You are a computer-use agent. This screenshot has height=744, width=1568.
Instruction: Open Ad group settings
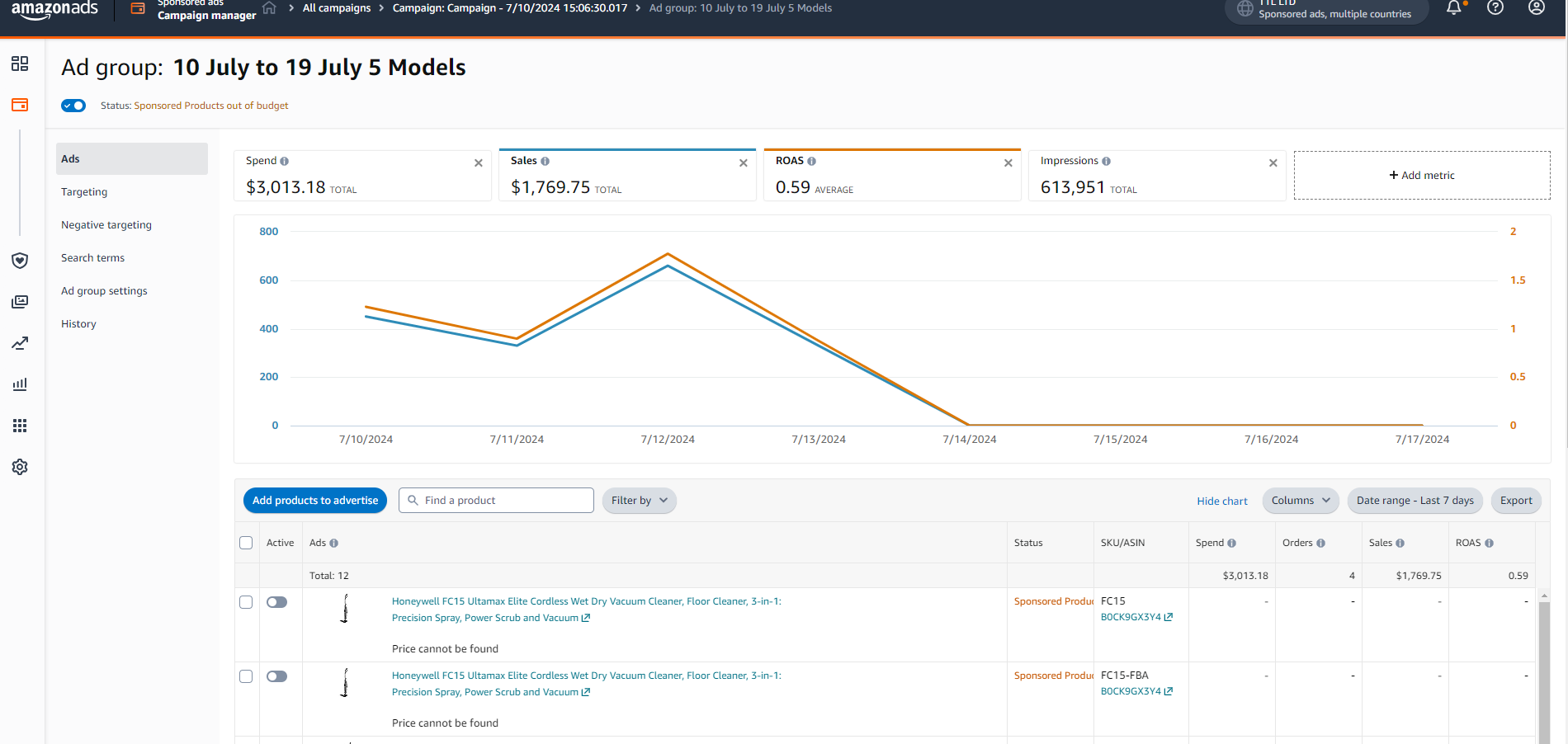pyautogui.click(x=104, y=291)
